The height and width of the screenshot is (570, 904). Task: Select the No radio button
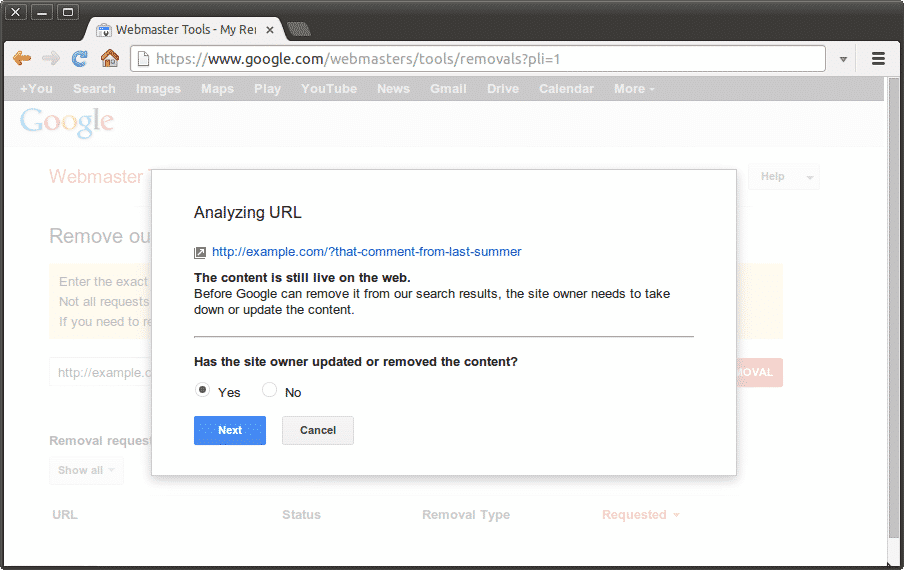tap(269, 390)
